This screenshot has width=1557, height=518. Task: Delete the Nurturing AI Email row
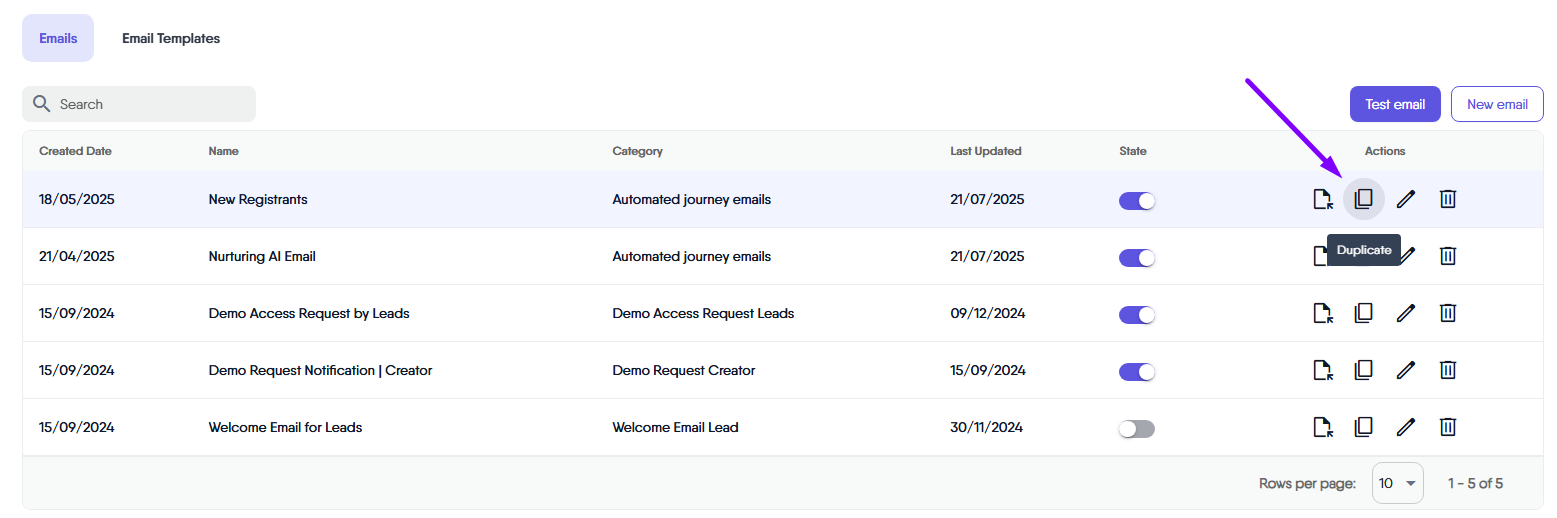tap(1447, 256)
